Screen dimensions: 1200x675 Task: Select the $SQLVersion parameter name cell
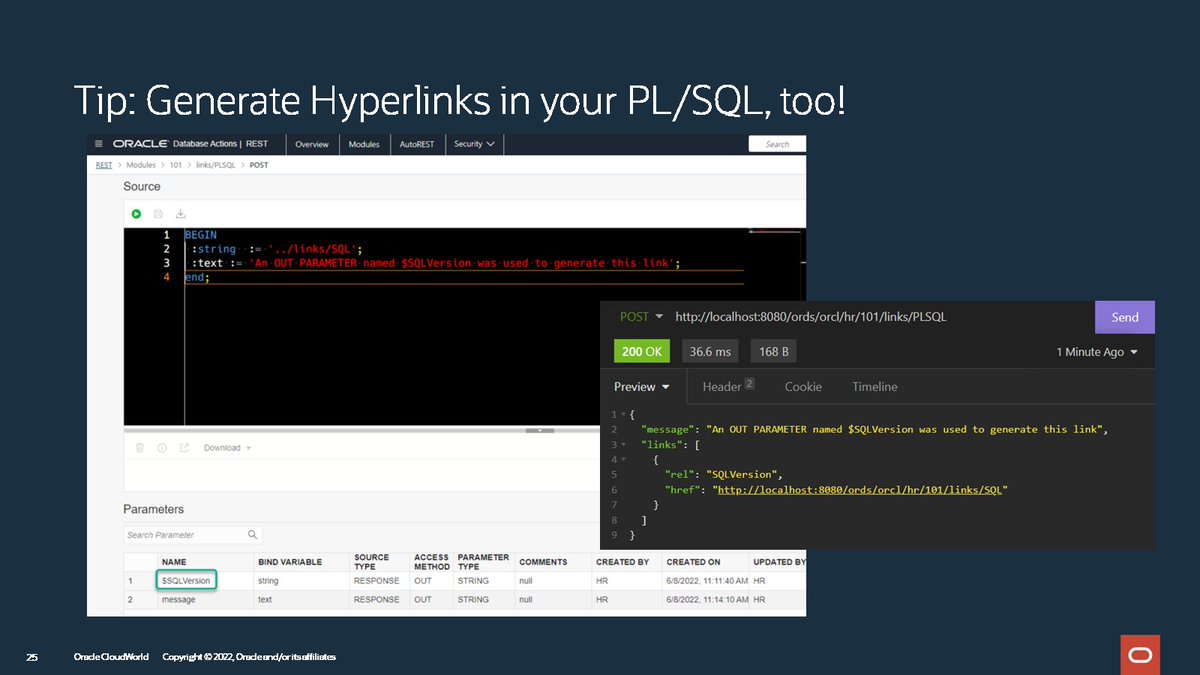click(x=187, y=580)
